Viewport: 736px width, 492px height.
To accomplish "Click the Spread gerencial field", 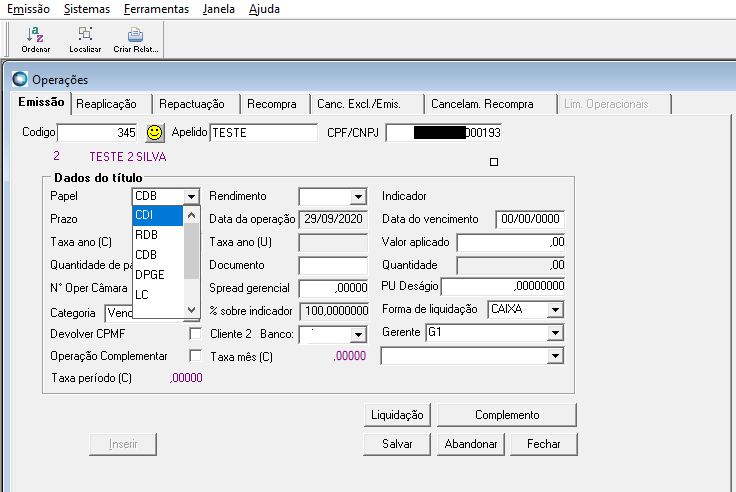I will [333, 288].
